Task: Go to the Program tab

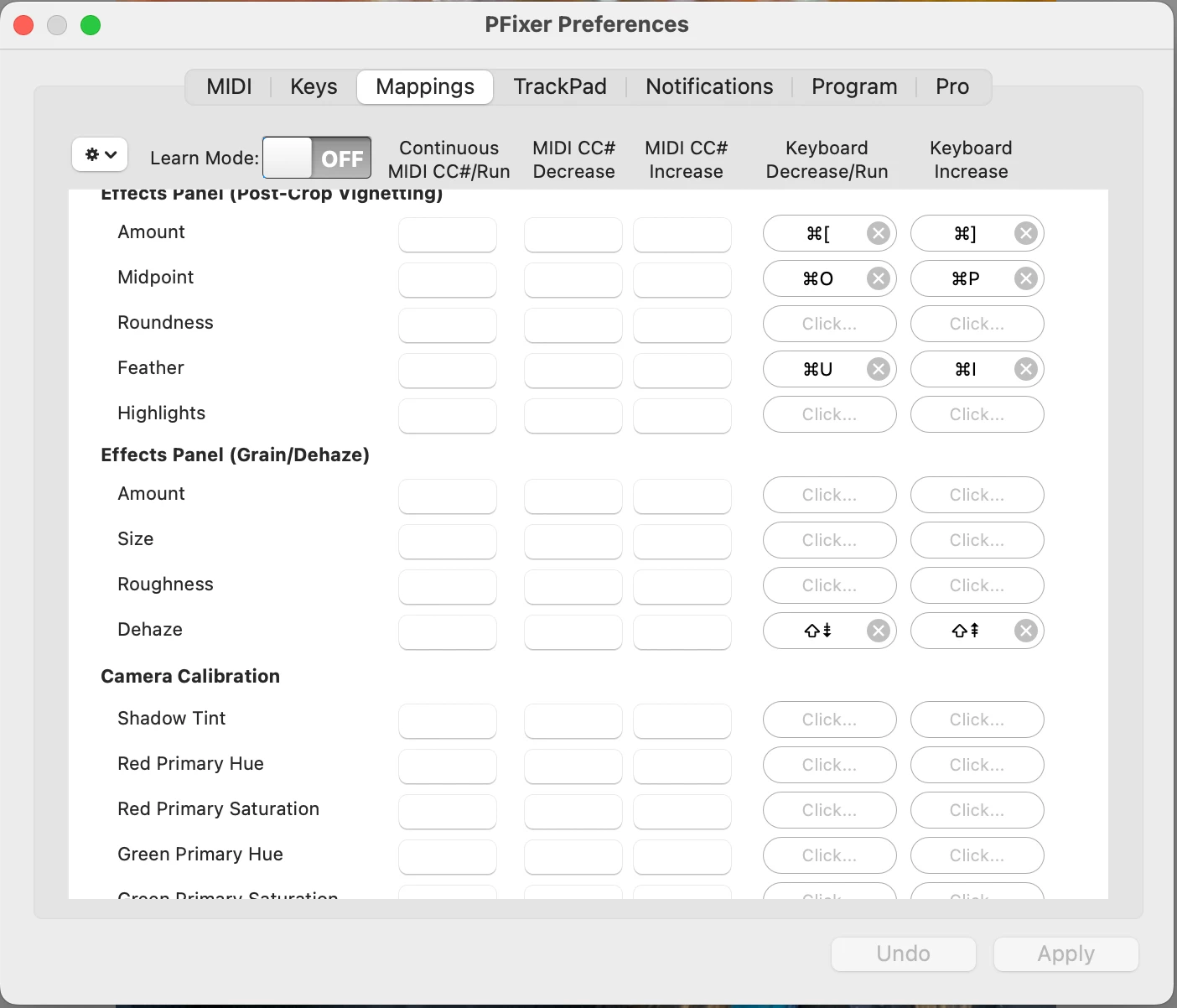Action: 854,86
